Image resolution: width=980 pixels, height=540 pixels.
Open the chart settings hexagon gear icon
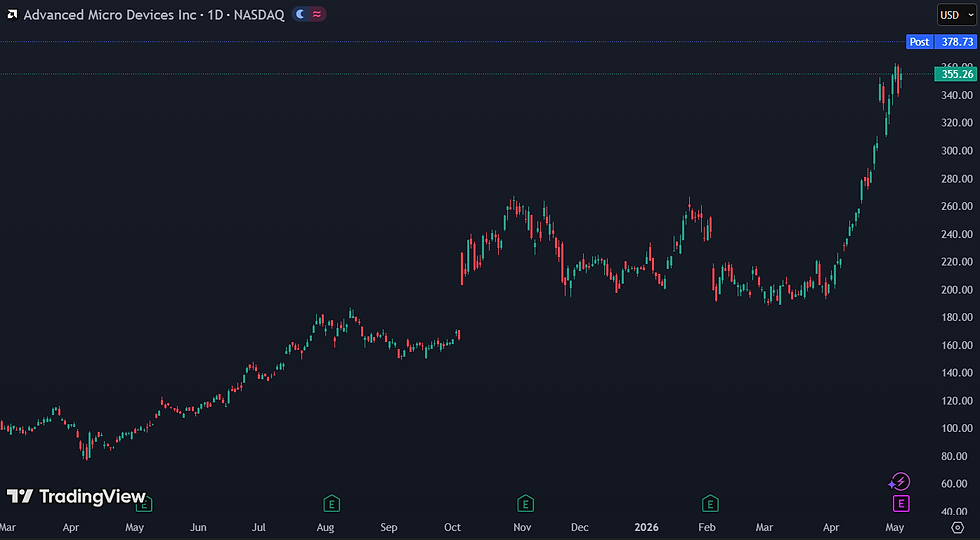tap(958, 528)
